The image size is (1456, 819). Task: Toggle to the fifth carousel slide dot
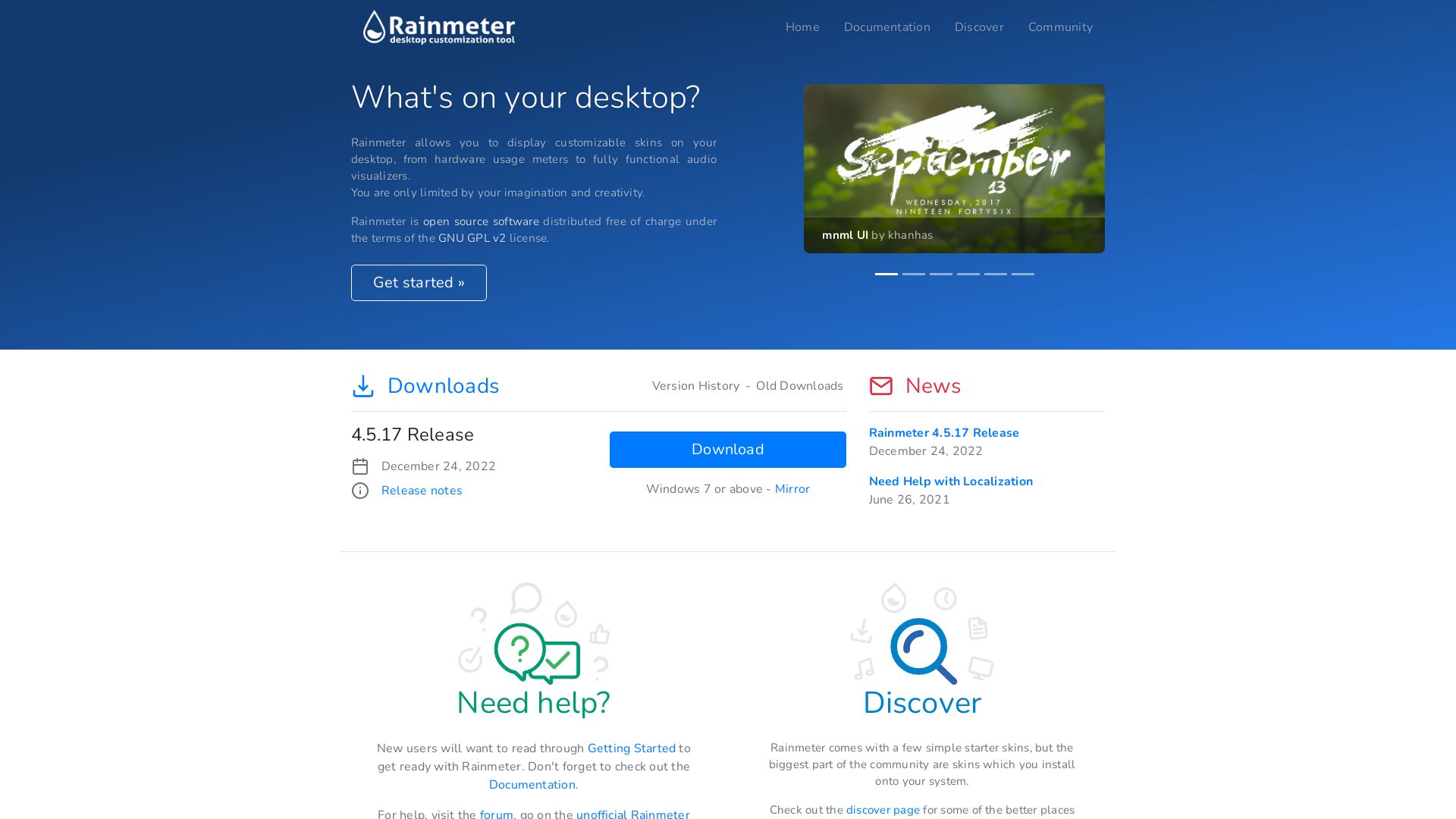[x=994, y=273]
